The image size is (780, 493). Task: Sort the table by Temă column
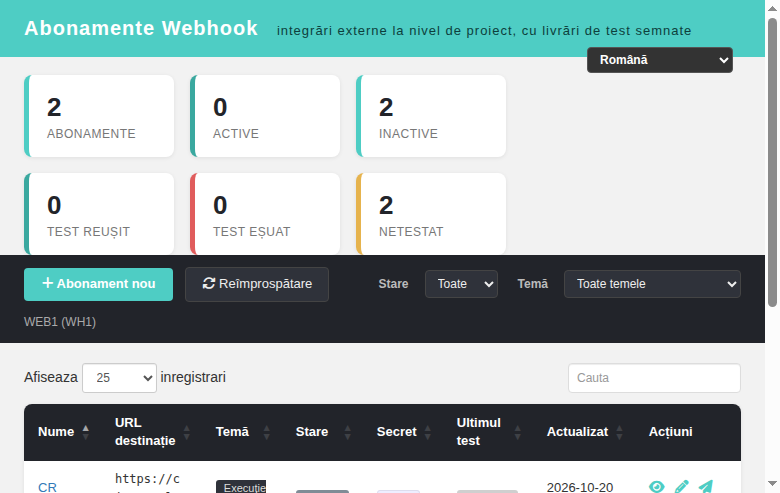[x=242, y=432]
